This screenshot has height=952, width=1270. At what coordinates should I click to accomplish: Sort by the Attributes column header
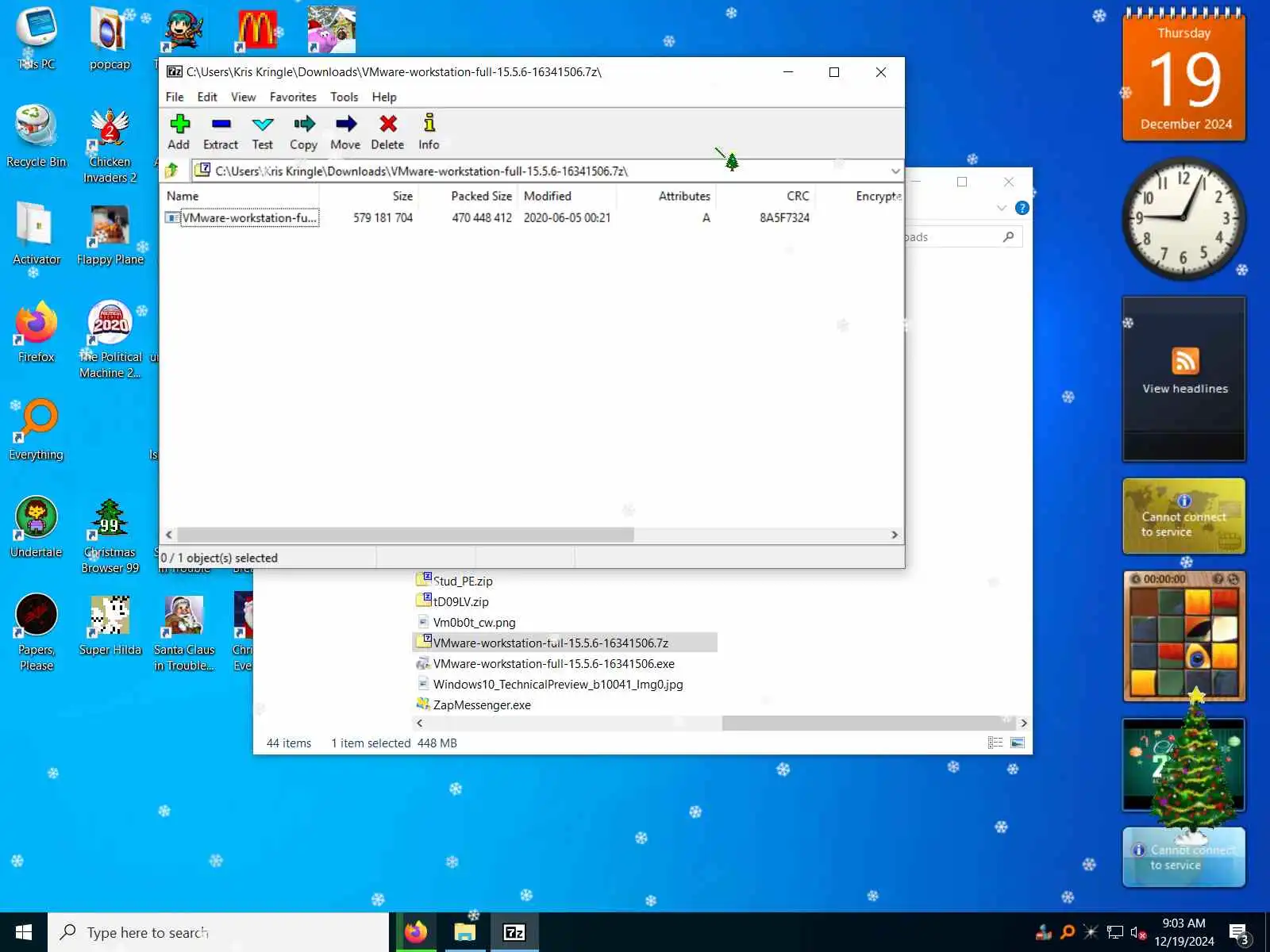(666, 196)
